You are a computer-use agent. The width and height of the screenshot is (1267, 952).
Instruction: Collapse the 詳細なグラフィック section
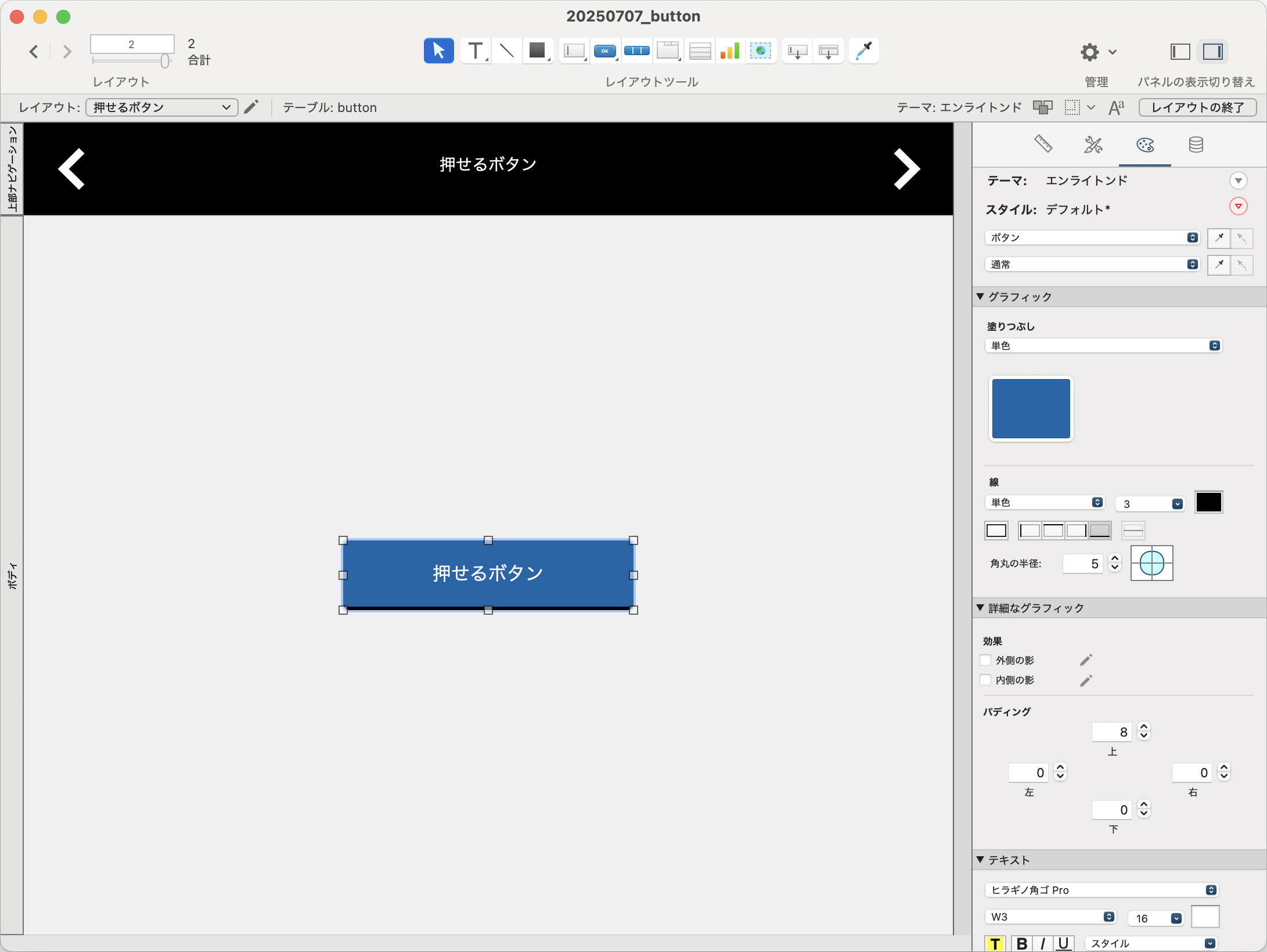point(980,608)
